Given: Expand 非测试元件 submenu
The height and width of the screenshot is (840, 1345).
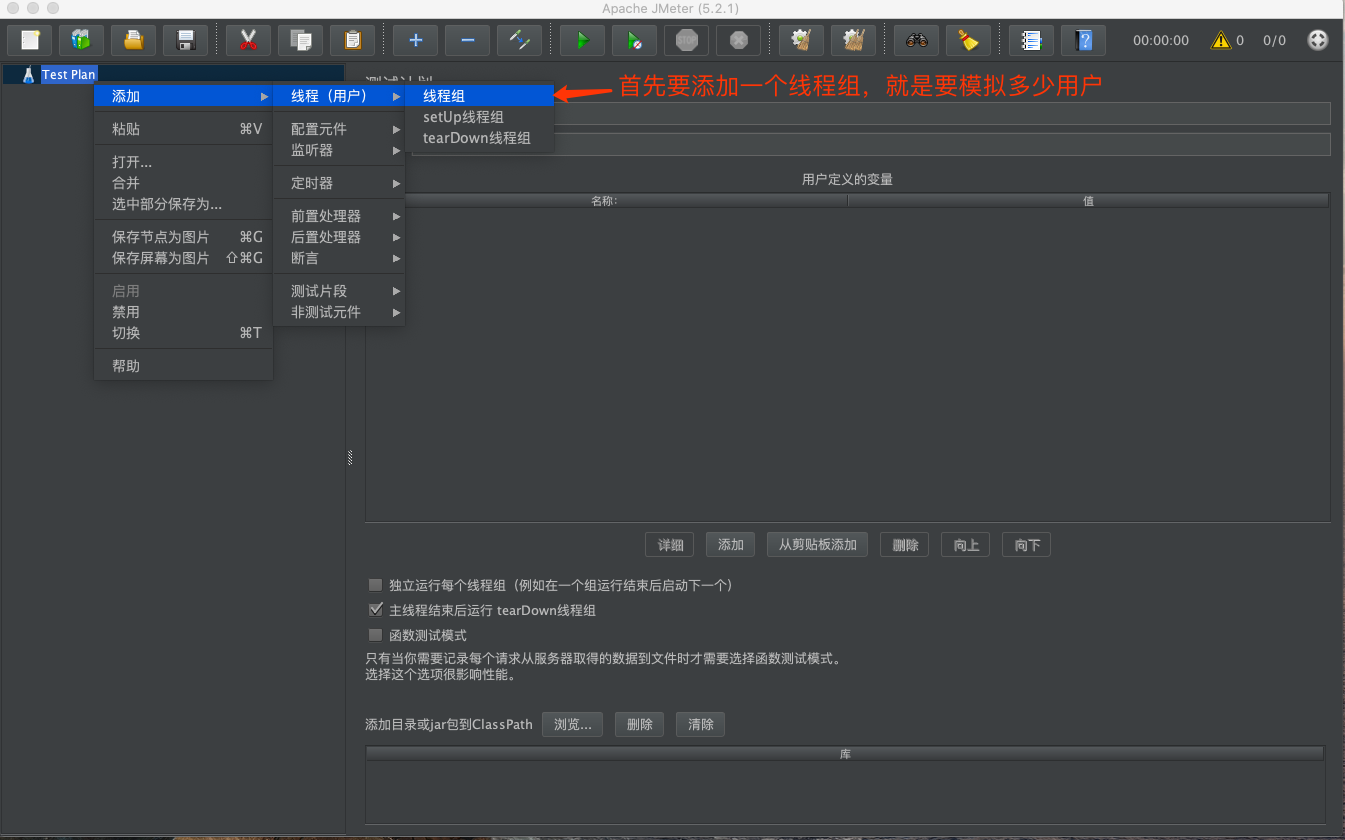Looking at the screenshot, I should 340,312.
